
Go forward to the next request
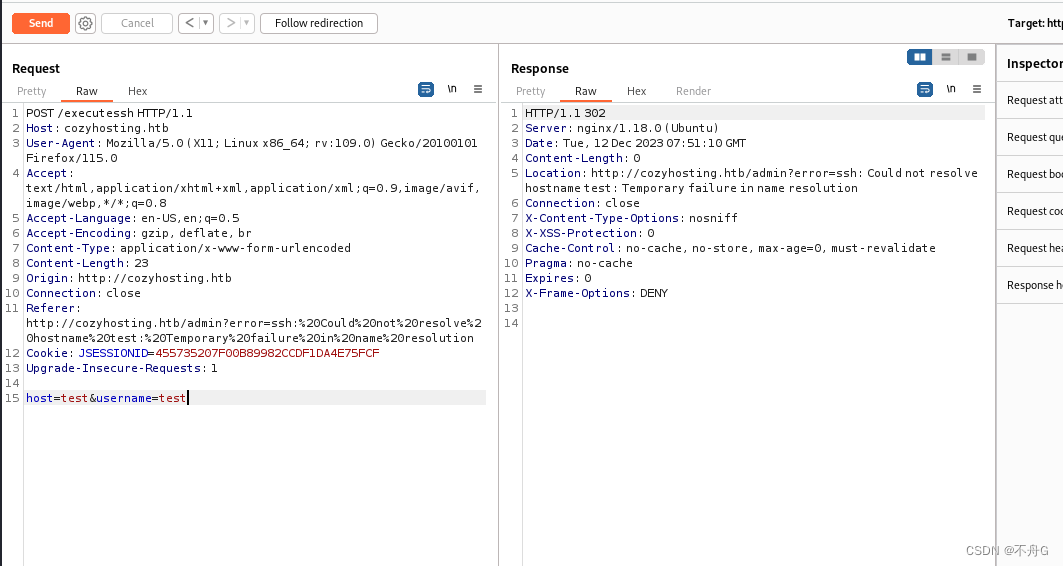(x=230, y=23)
